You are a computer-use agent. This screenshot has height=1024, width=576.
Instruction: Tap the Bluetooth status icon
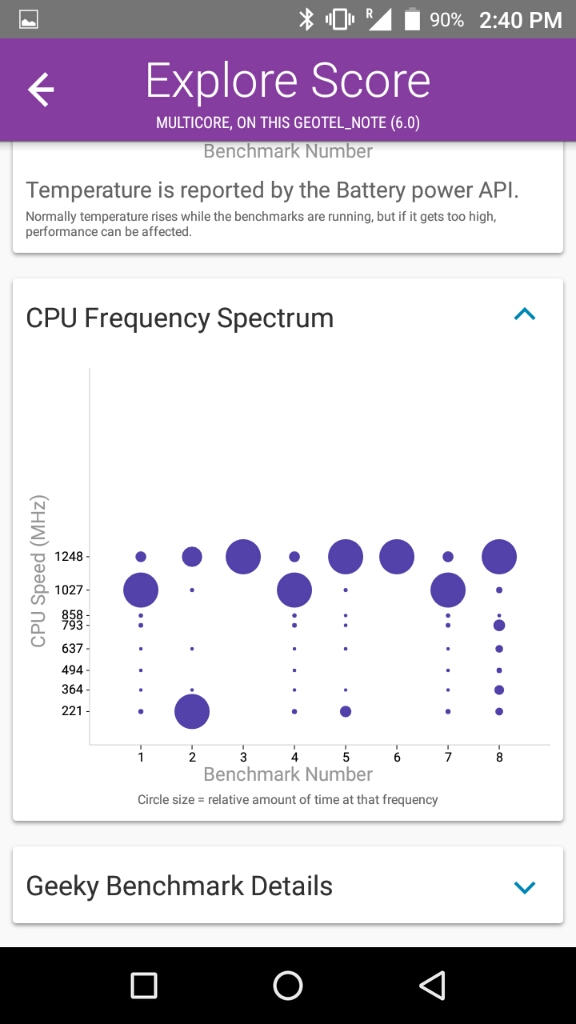[x=306, y=20]
